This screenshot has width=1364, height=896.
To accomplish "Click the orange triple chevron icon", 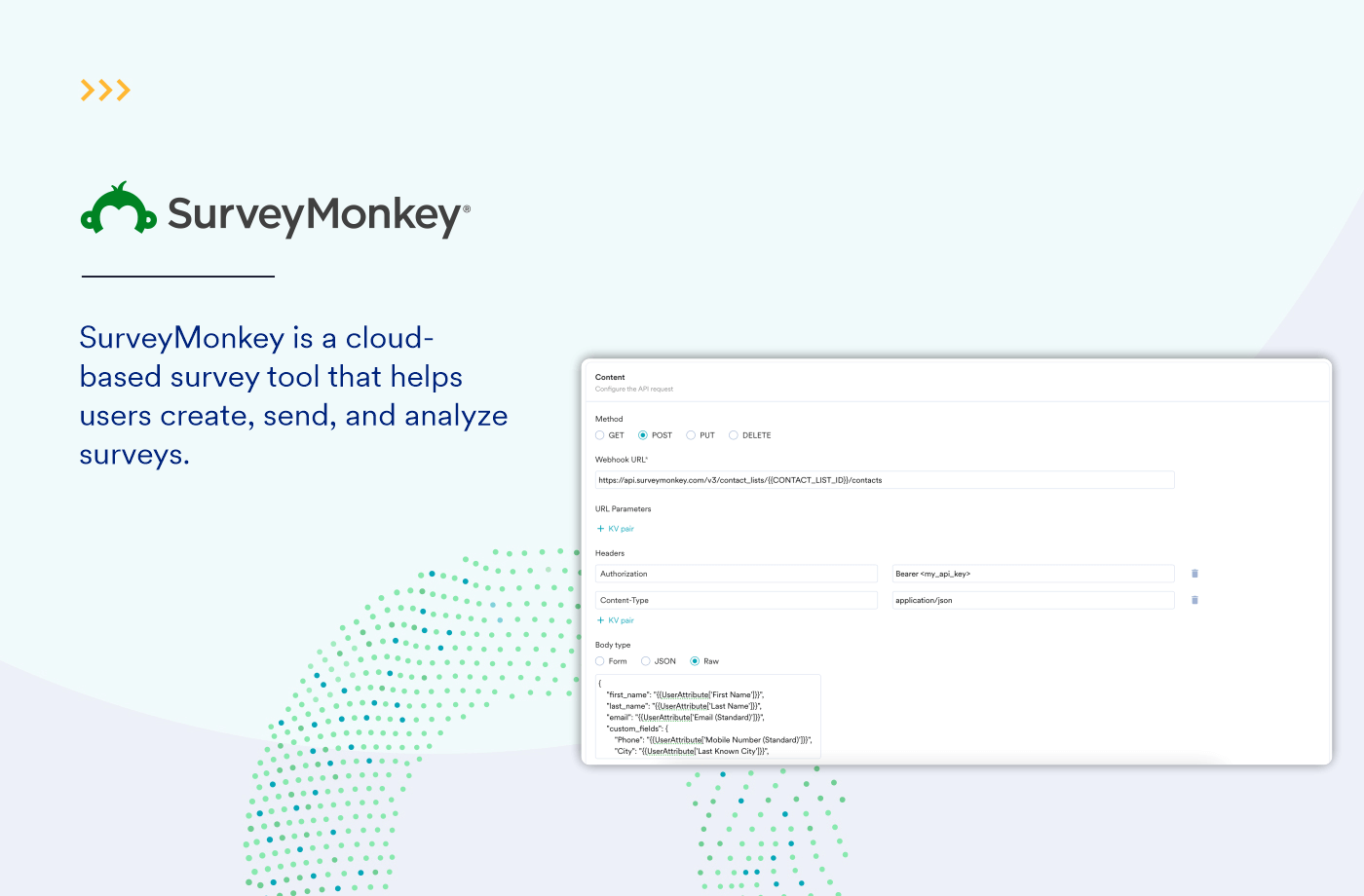I will coord(105,91).
